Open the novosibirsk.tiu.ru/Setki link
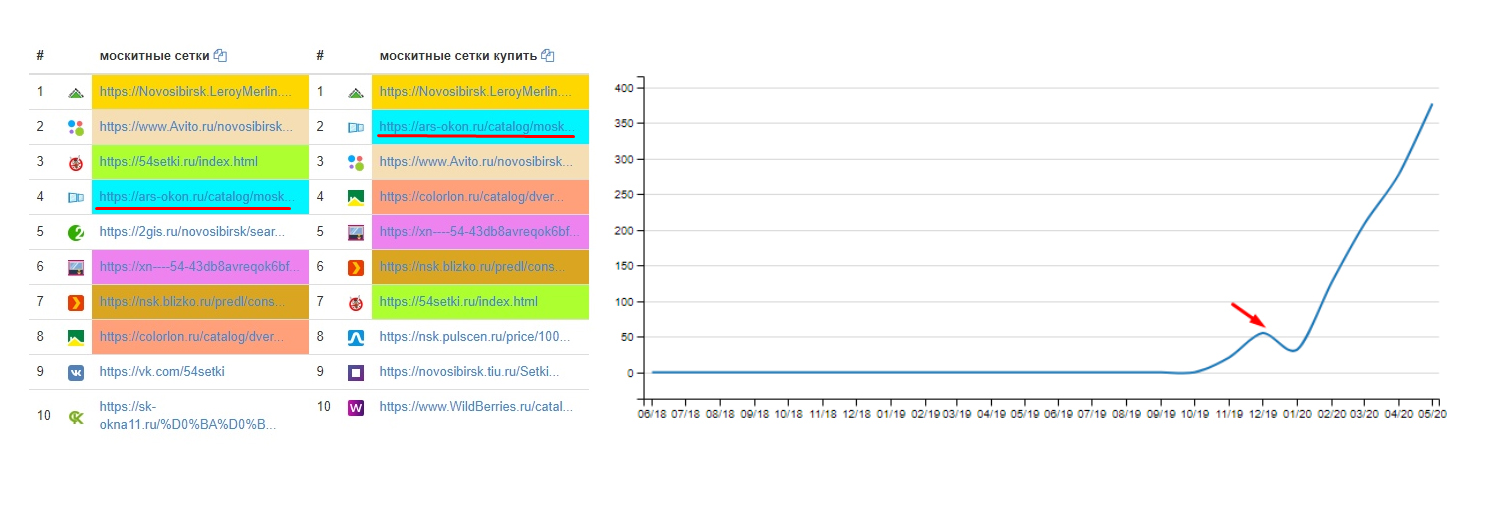The height and width of the screenshot is (520, 1500). (x=469, y=372)
